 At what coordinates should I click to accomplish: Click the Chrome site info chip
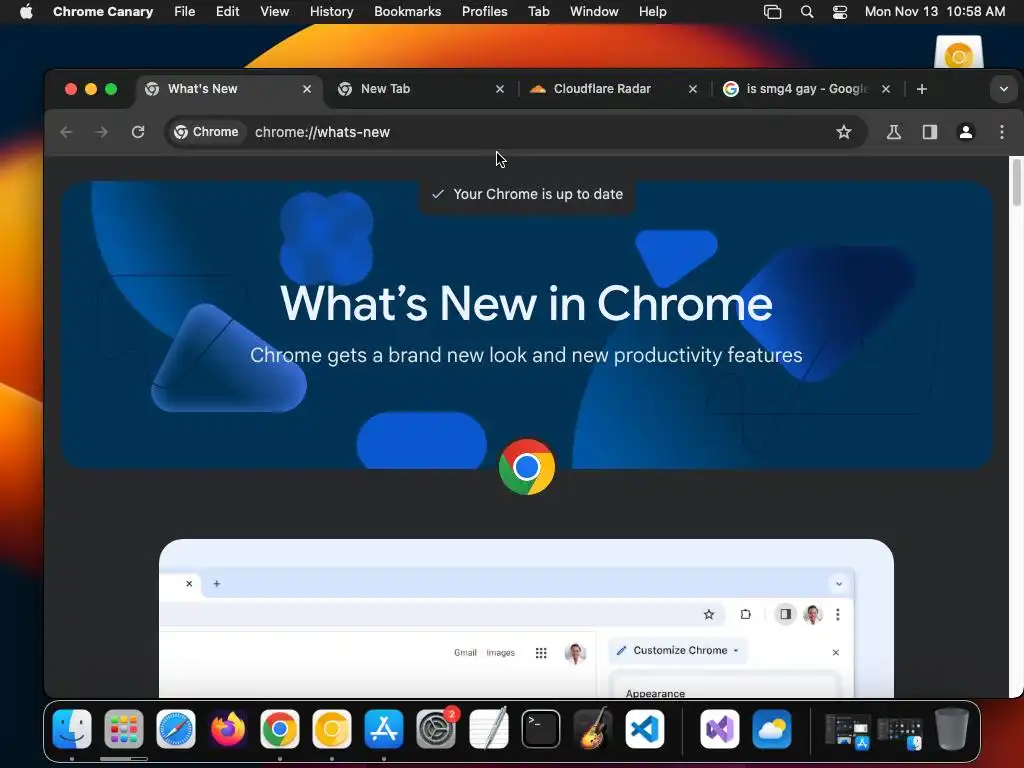[206, 132]
